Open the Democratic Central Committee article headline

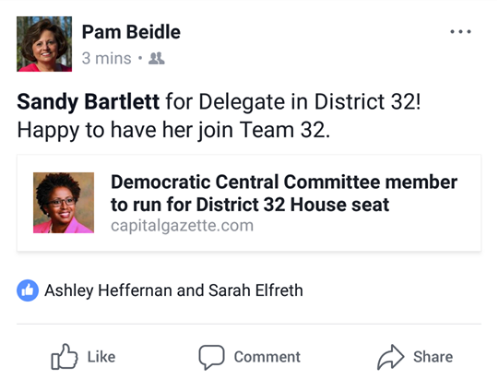point(284,193)
